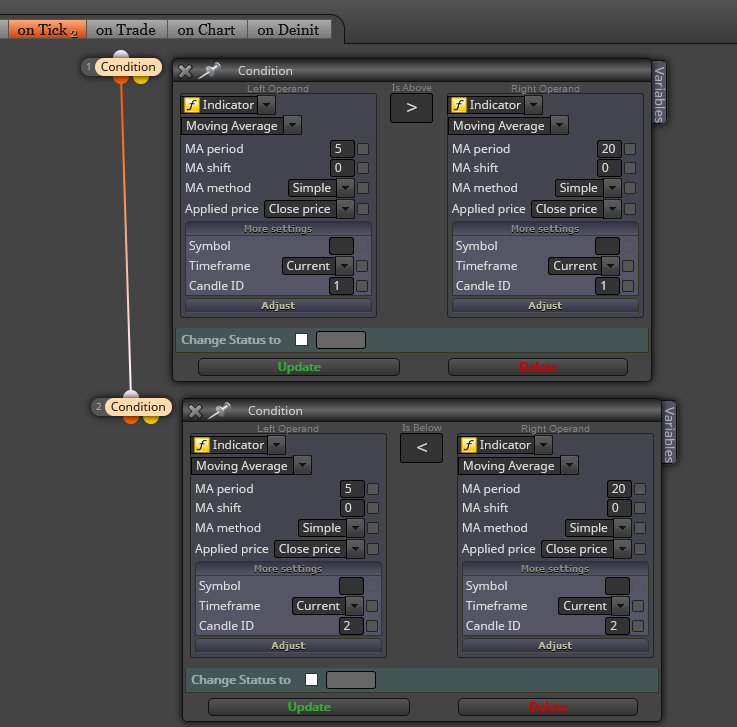
Task: Click orange output dot under Condition 1 node
Action: coord(121,79)
